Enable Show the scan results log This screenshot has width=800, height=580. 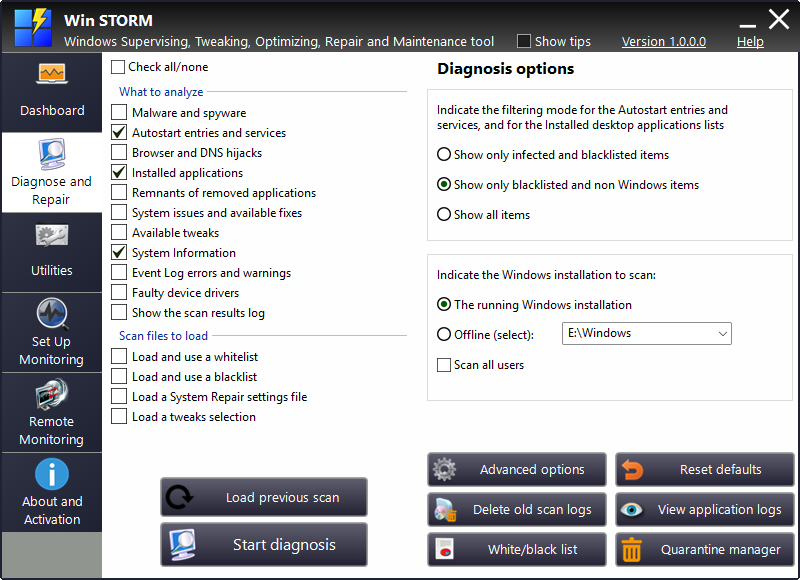pos(119,312)
